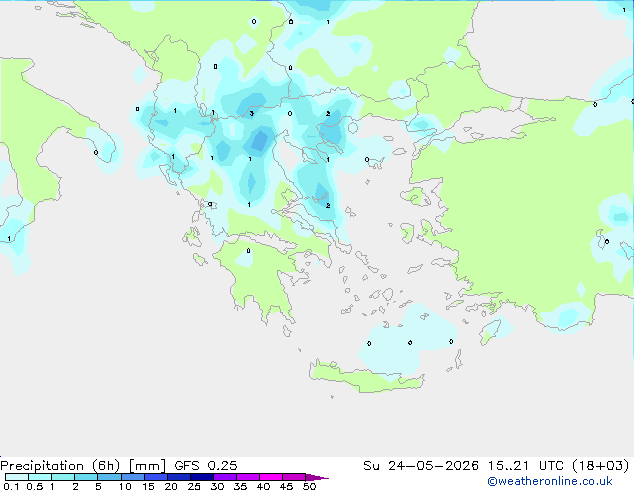This screenshot has width=634, height=490.
Task: Click the island of Crete on the map
Action: coord(366,376)
